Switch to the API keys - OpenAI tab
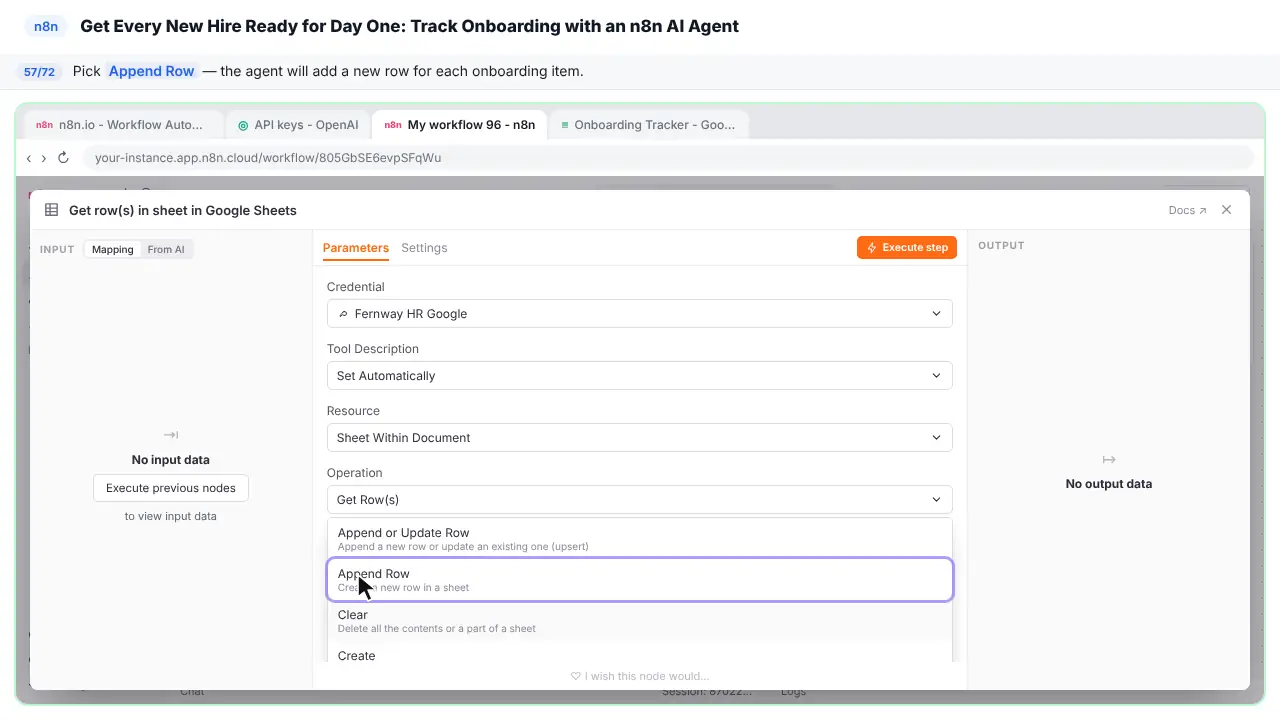 (297, 125)
